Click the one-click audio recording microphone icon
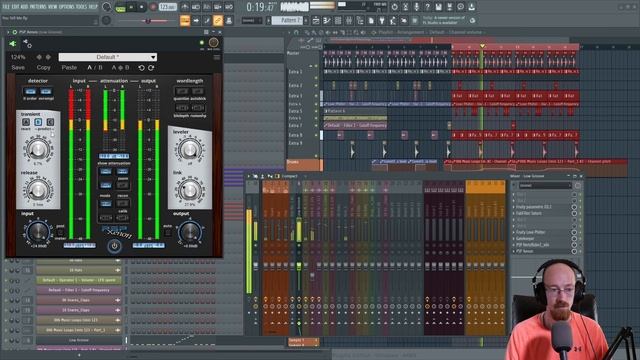The height and width of the screenshot is (360, 640). click(416, 7)
